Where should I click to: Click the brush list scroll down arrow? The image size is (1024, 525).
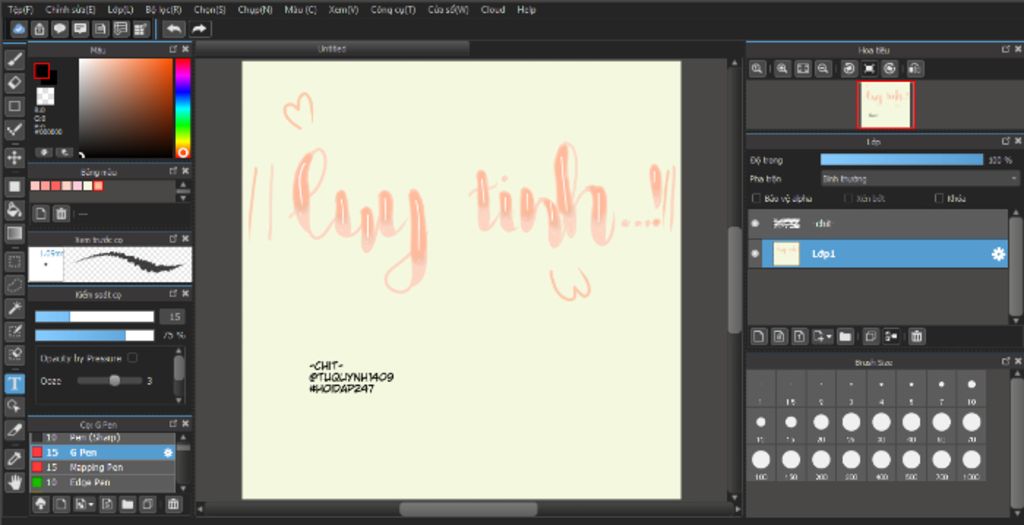[x=184, y=489]
